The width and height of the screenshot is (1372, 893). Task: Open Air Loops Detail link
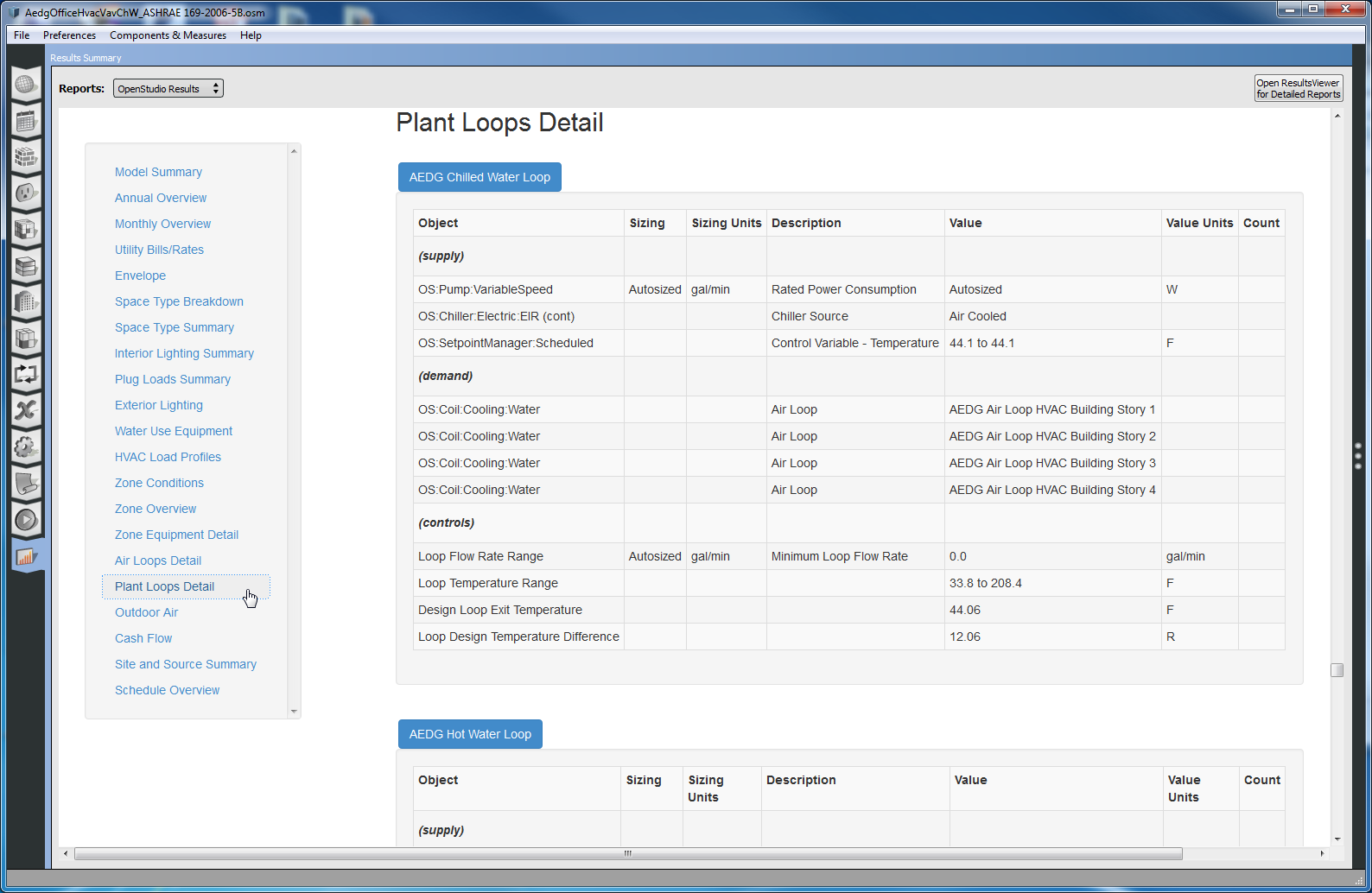pyautogui.click(x=158, y=560)
